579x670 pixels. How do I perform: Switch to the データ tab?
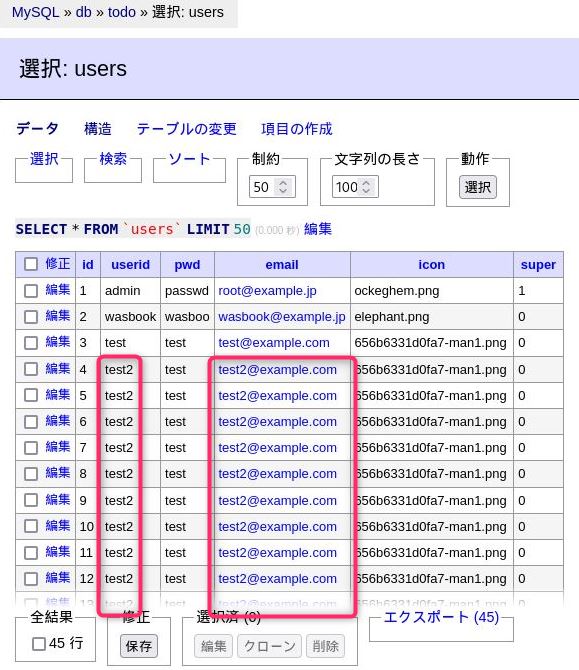tap(37, 129)
